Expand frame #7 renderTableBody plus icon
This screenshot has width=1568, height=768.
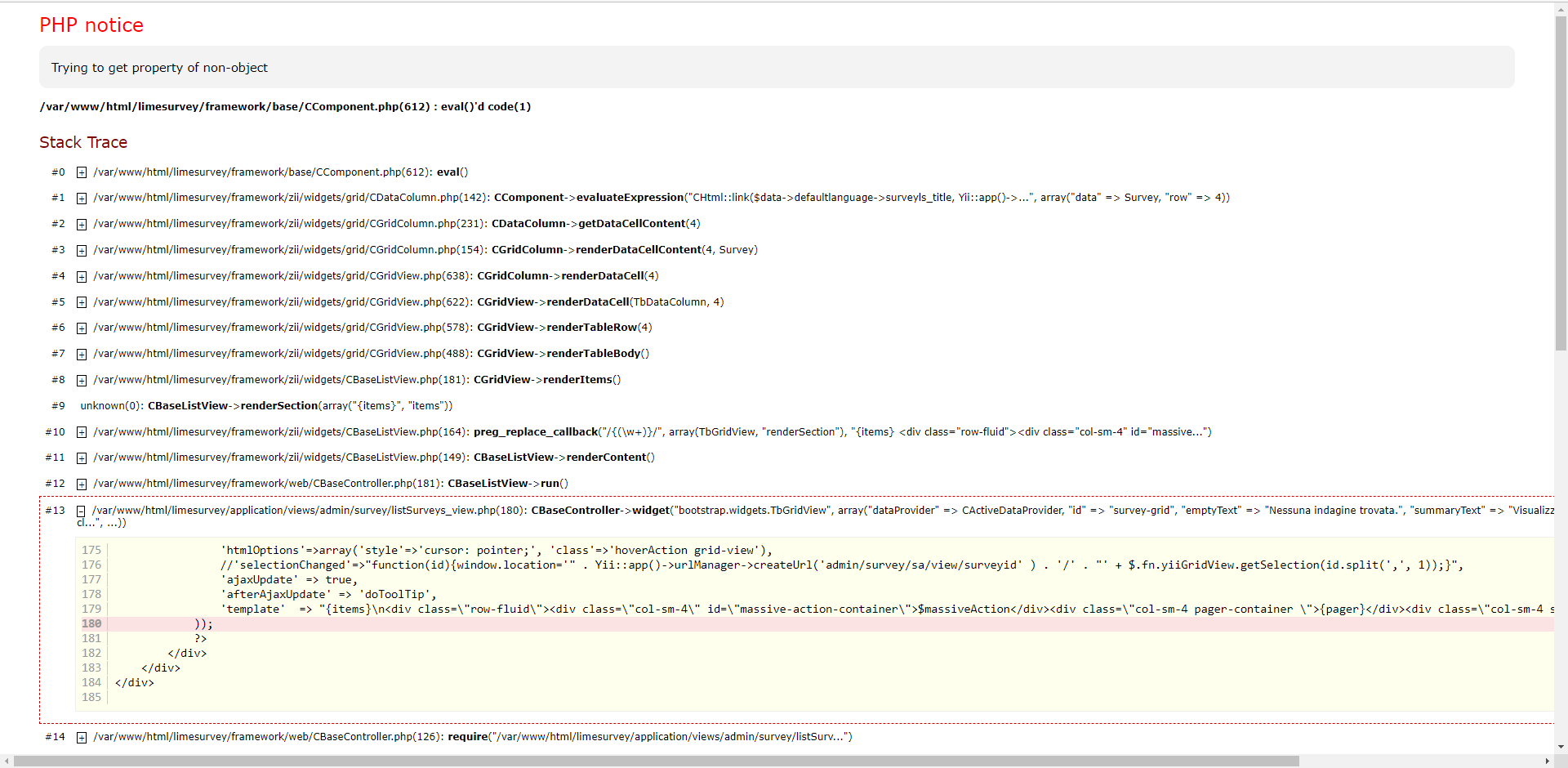pos(82,355)
